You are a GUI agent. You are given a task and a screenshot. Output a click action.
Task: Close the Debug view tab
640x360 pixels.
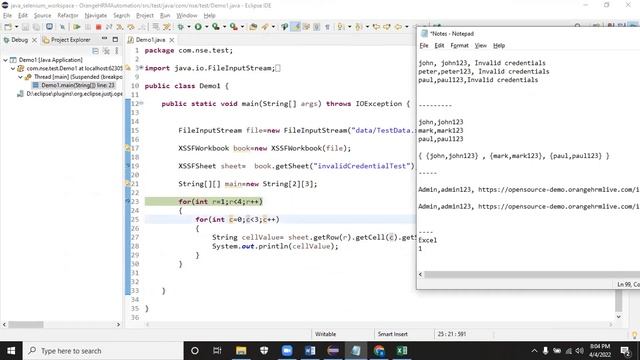[34, 40]
